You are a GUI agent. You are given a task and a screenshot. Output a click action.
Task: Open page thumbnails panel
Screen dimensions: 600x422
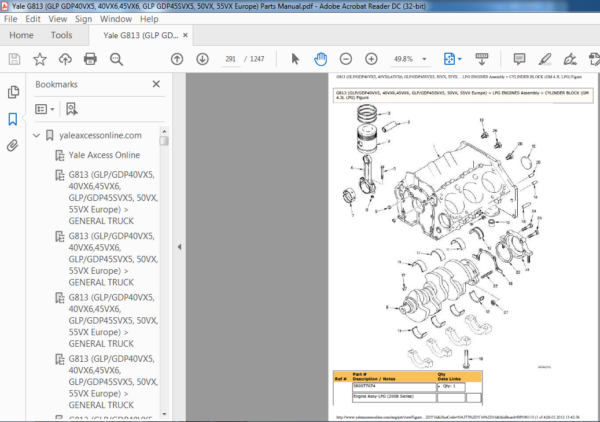point(13,92)
